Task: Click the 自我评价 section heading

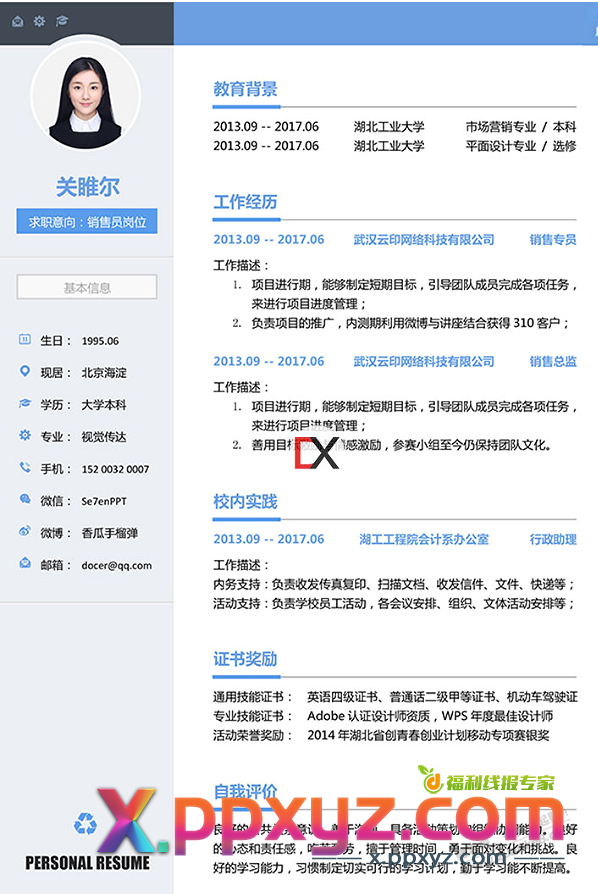Action: pyautogui.click(x=245, y=791)
